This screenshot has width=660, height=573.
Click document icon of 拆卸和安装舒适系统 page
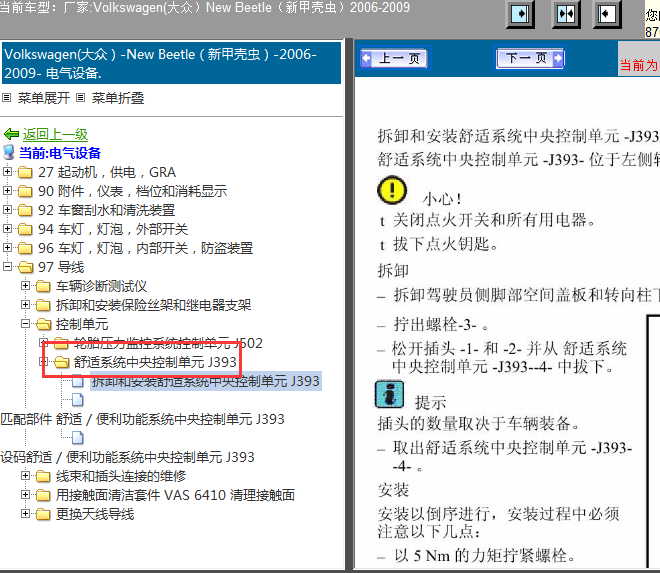(x=77, y=381)
